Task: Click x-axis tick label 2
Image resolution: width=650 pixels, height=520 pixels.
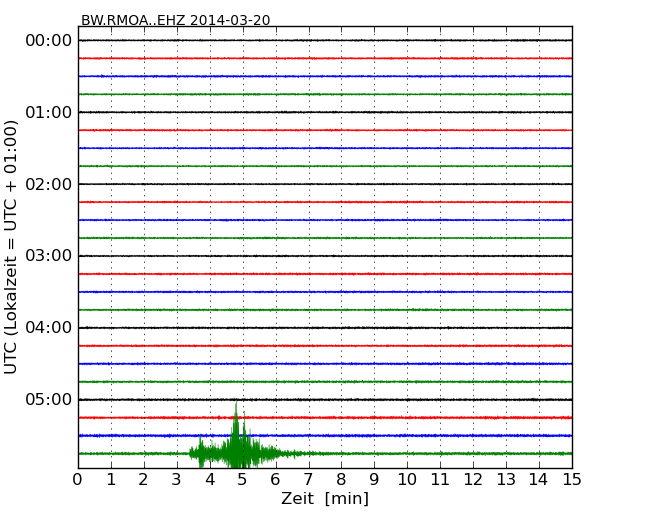Action: [144, 480]
